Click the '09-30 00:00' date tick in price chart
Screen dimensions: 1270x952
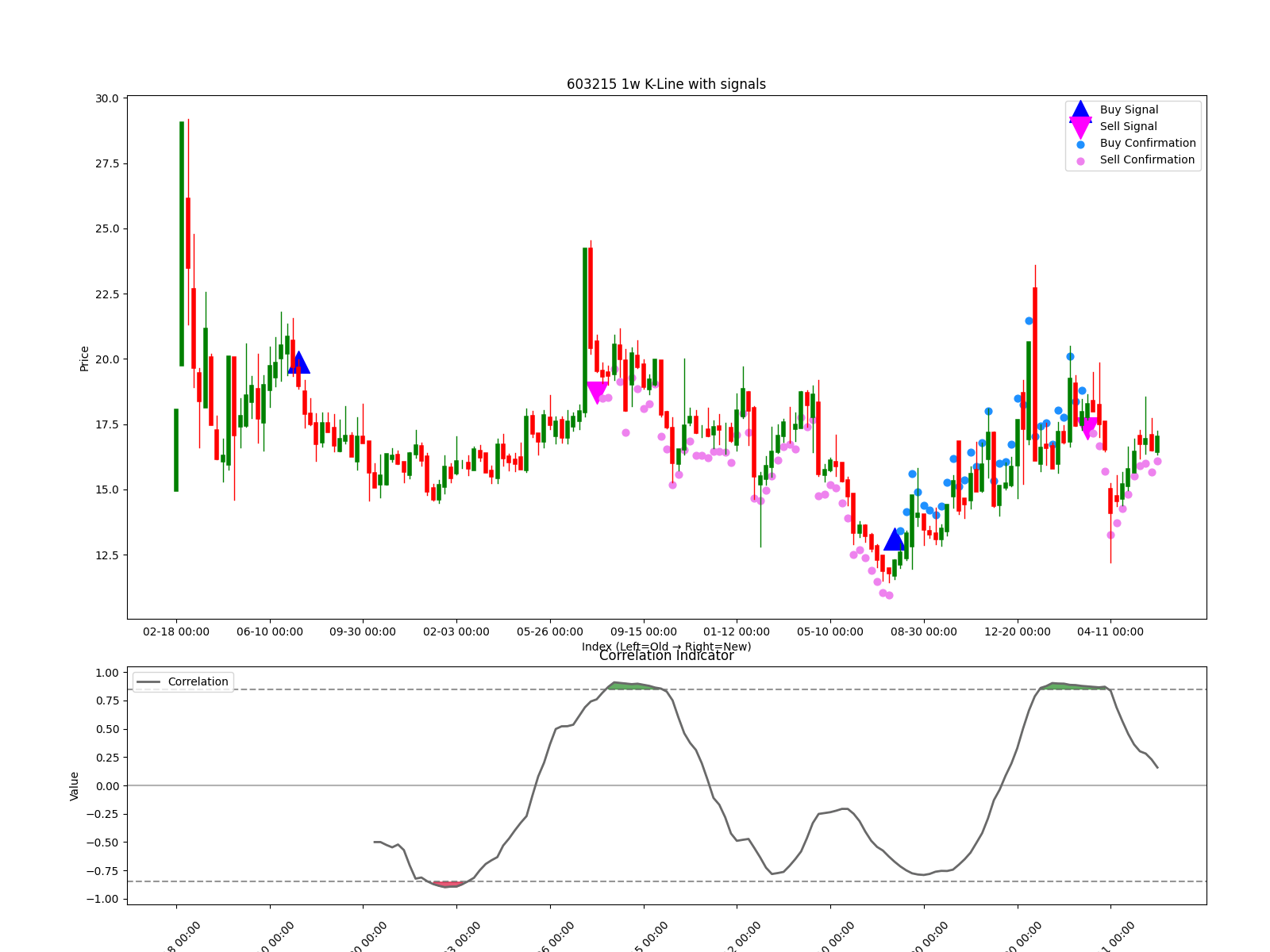pyautogui.click(x=363, y=631)
